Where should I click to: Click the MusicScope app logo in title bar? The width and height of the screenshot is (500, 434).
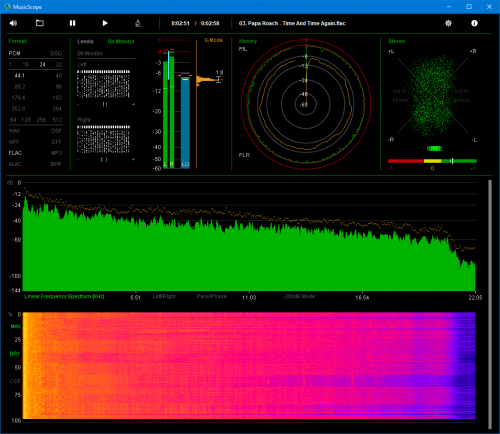pyautogui.click(x=7, y=7)
